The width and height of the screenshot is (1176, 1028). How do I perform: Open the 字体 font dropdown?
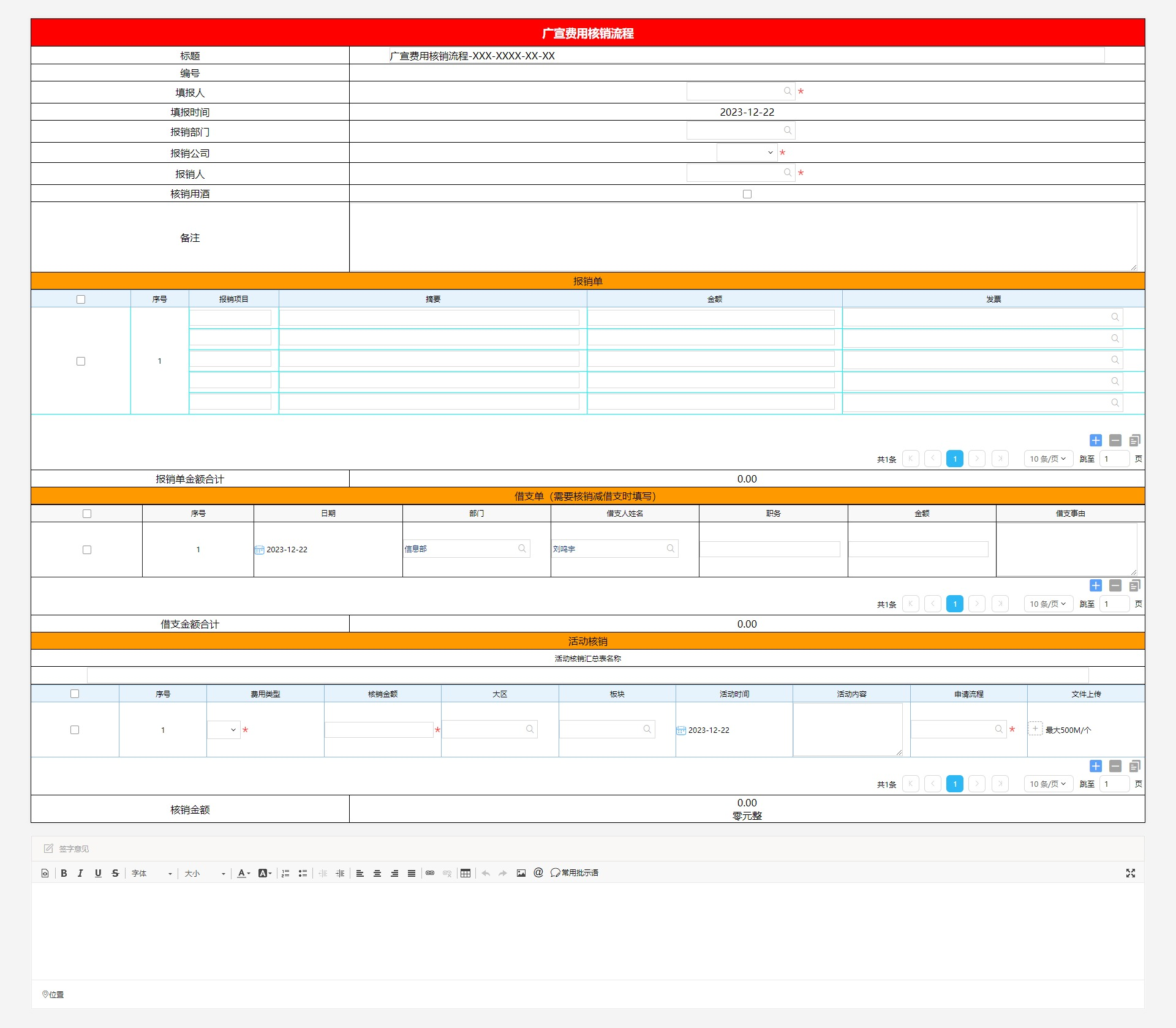[x=152, y=873]
